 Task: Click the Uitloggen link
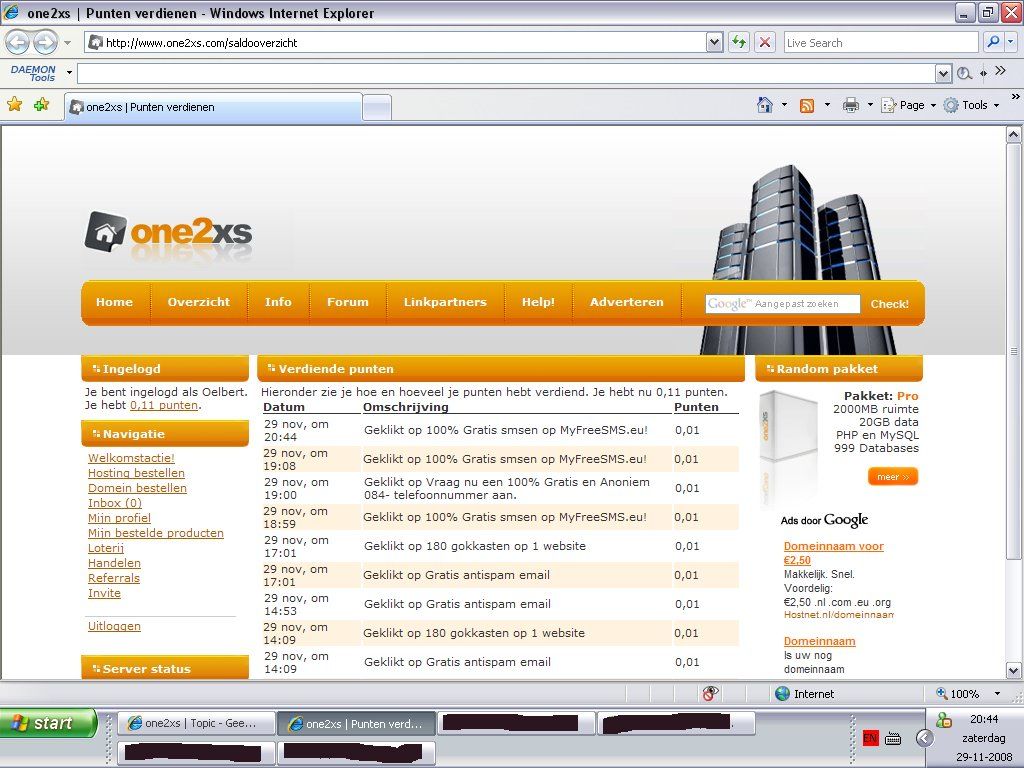(x=114, y=626)
